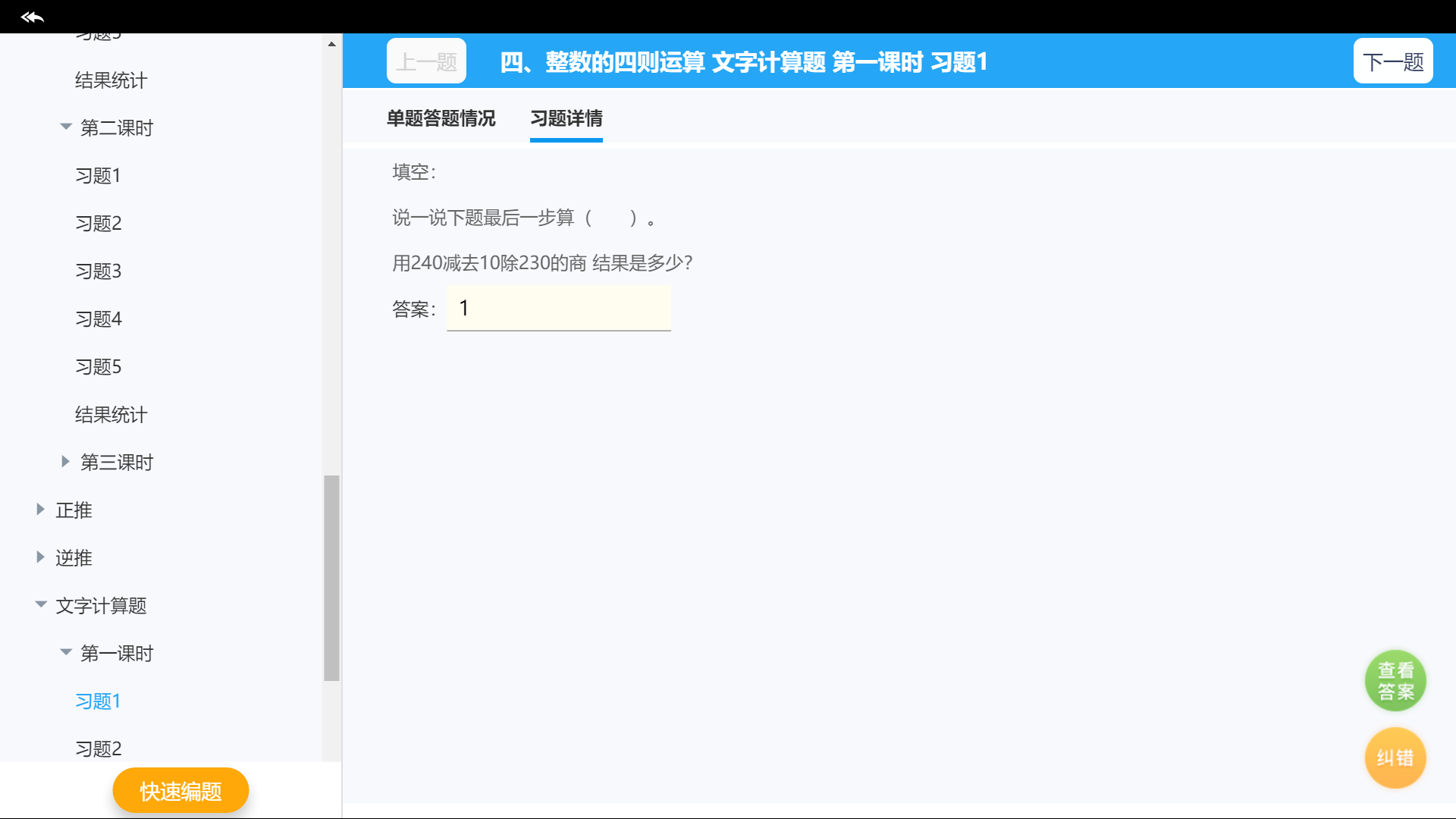1456x819 pixels.
Task: Expand the 第三课时 tree section
Action: [x=66, y=461]
